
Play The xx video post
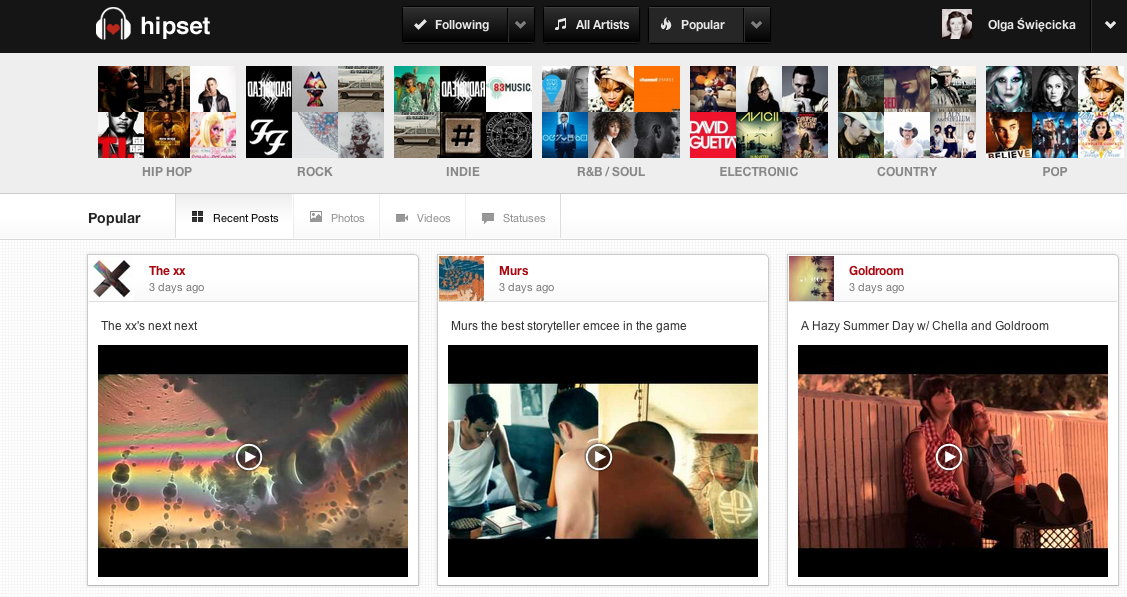coord(249,457)
